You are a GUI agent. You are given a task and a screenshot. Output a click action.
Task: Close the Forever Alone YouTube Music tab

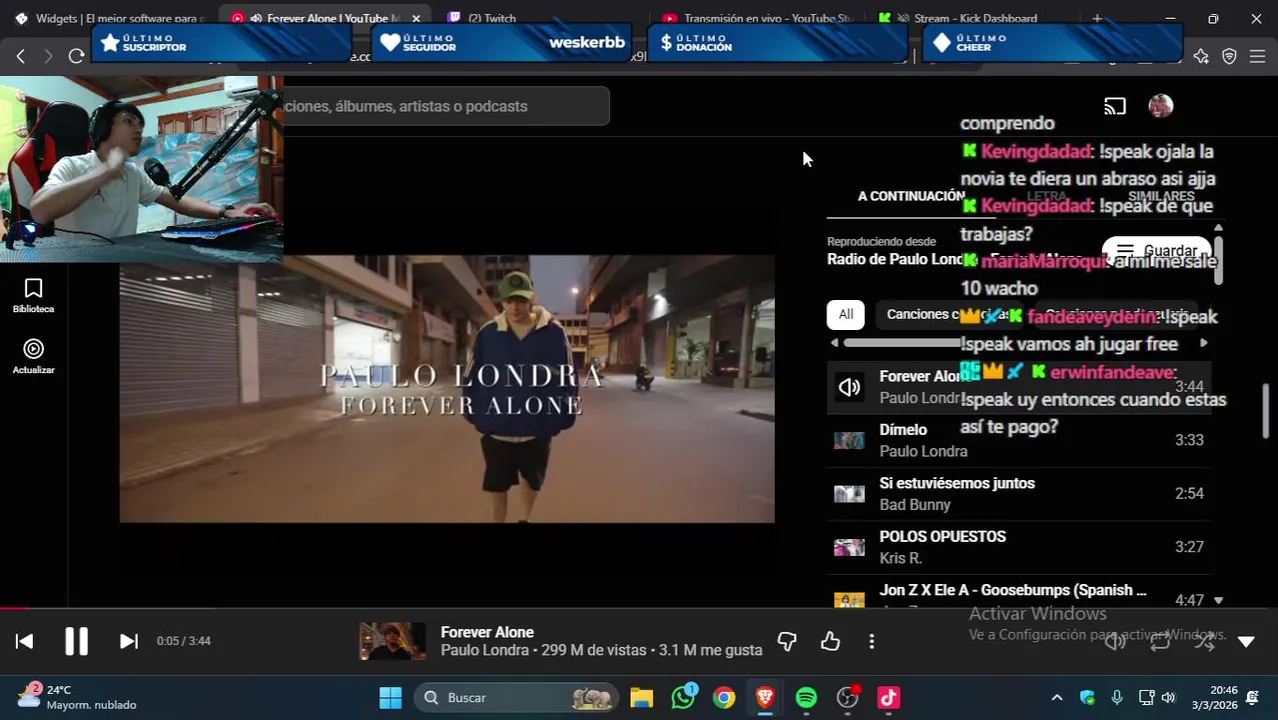(416, 18)
